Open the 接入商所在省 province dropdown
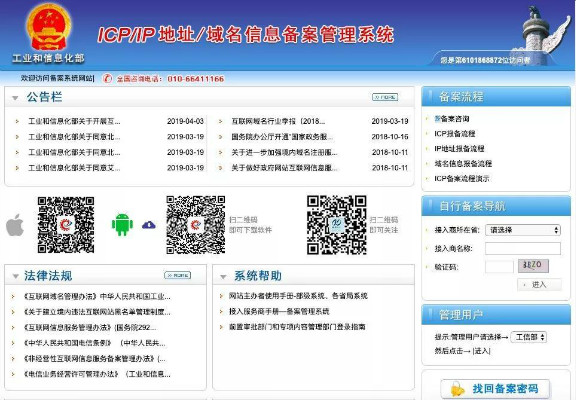 click(523, 230)
